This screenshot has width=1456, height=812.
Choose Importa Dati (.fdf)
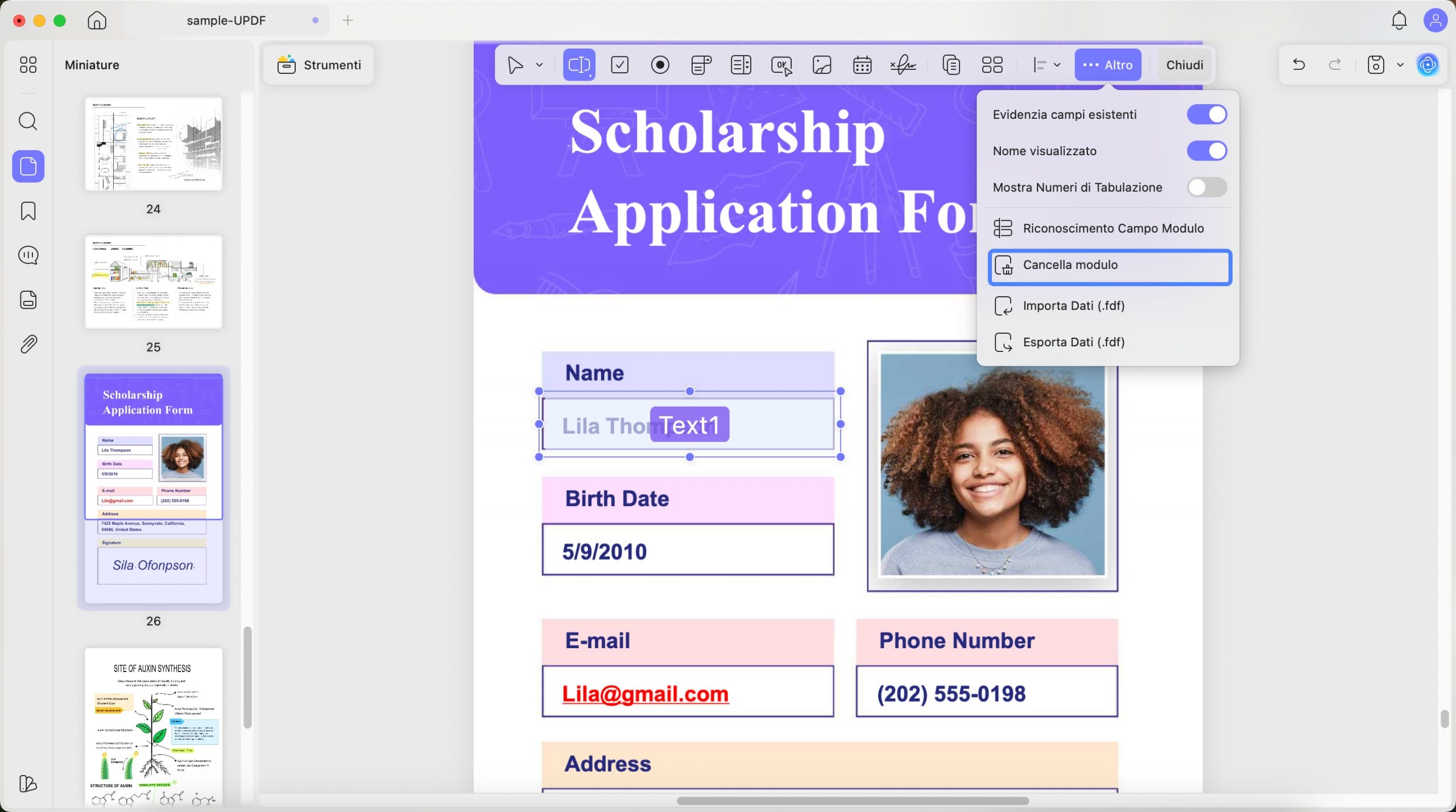(1110, 305)
